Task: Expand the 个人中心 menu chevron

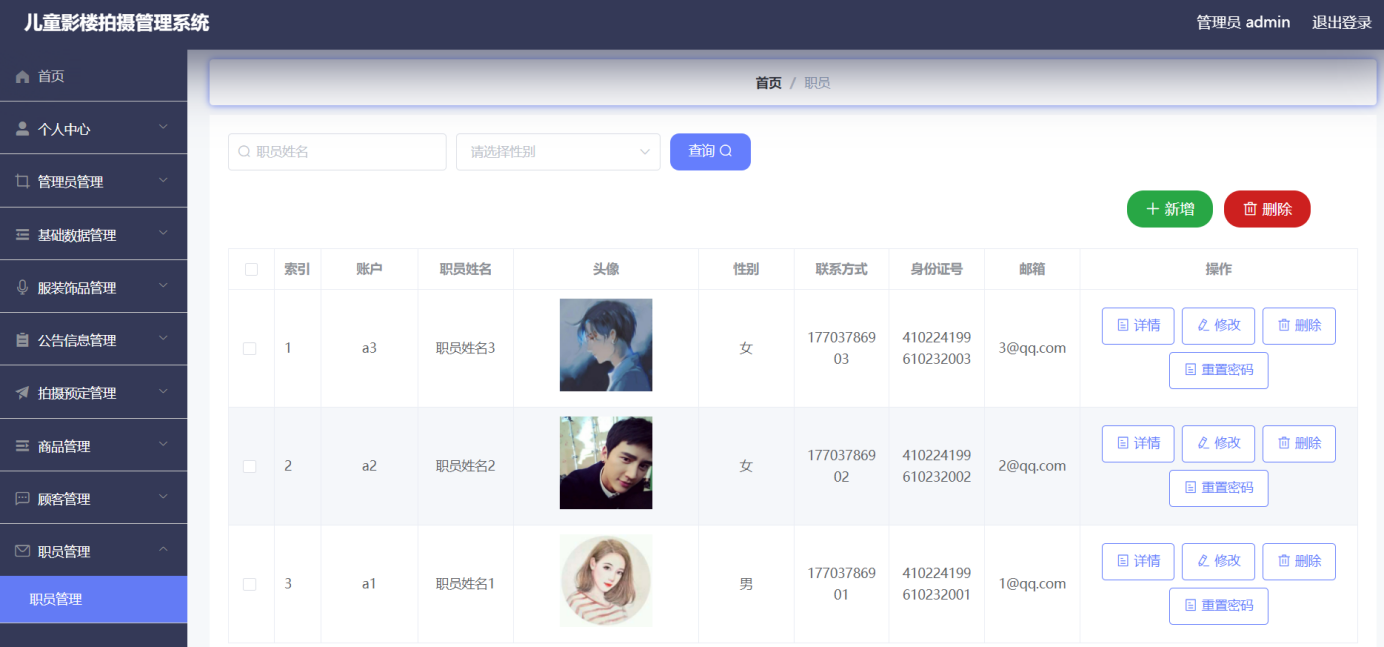Action: [164, 128]
